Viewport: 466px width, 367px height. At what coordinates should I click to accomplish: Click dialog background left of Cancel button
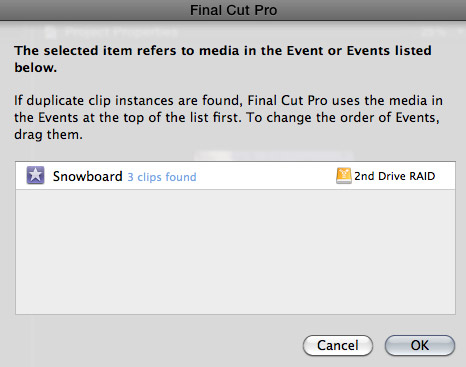coord(157,345)
